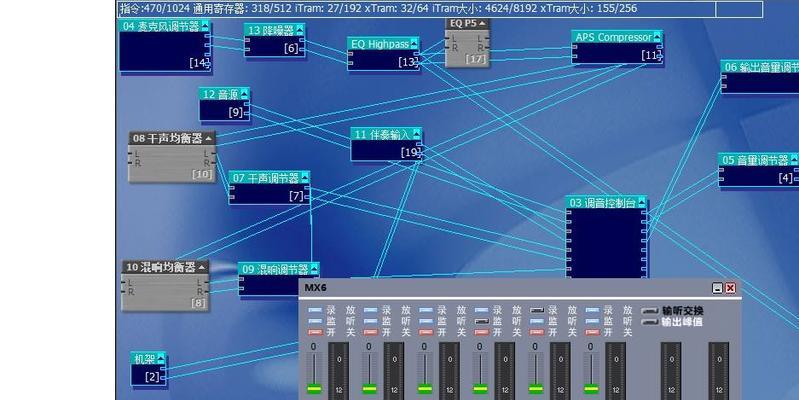Click MX6 channel 6 green fader
This screenshot has height=400, width=799.
[x=591, y=389]
